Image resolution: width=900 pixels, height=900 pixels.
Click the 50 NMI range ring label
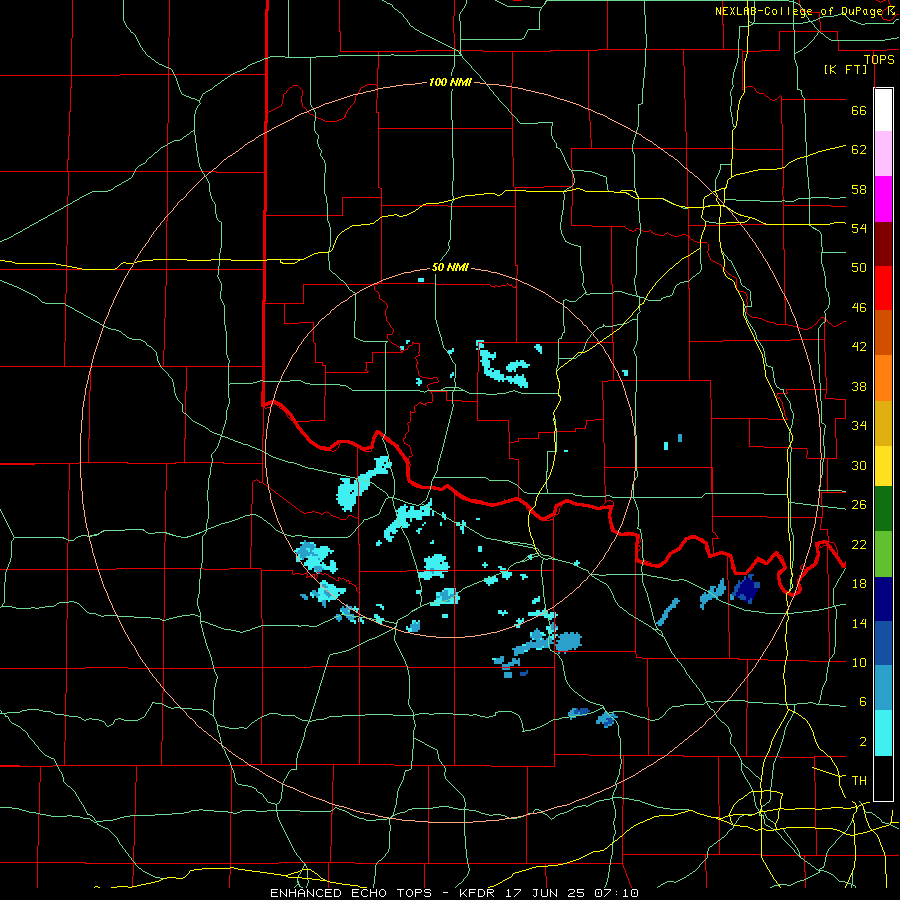point(450,267)
